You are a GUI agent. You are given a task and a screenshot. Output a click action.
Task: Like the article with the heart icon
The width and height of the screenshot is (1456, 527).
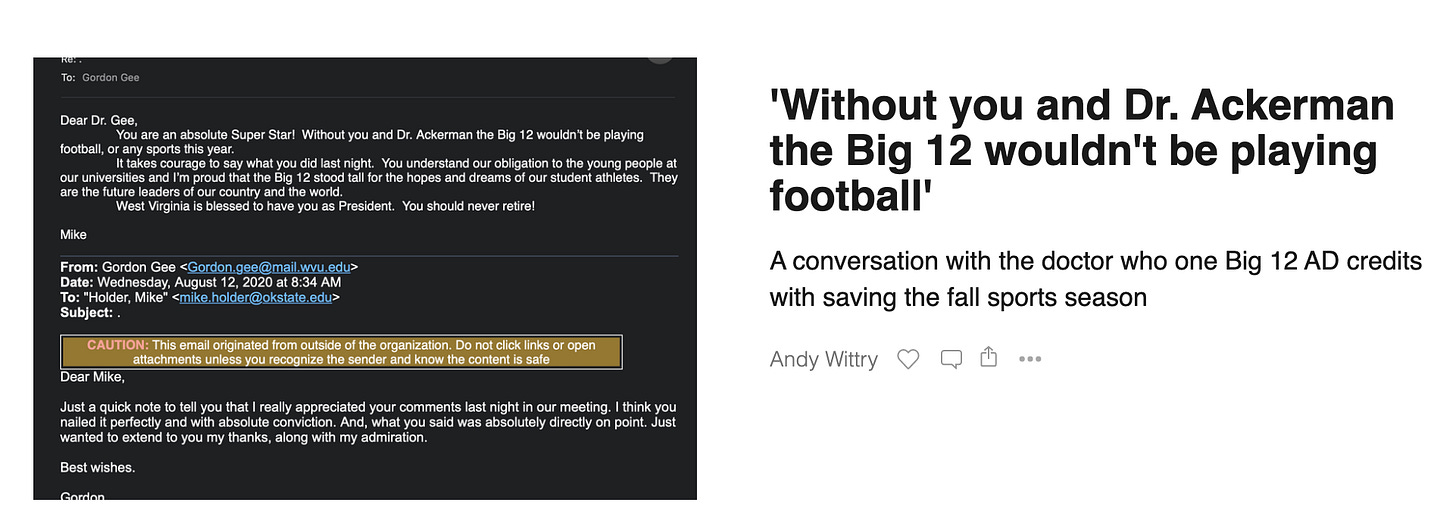click(908, 359)
